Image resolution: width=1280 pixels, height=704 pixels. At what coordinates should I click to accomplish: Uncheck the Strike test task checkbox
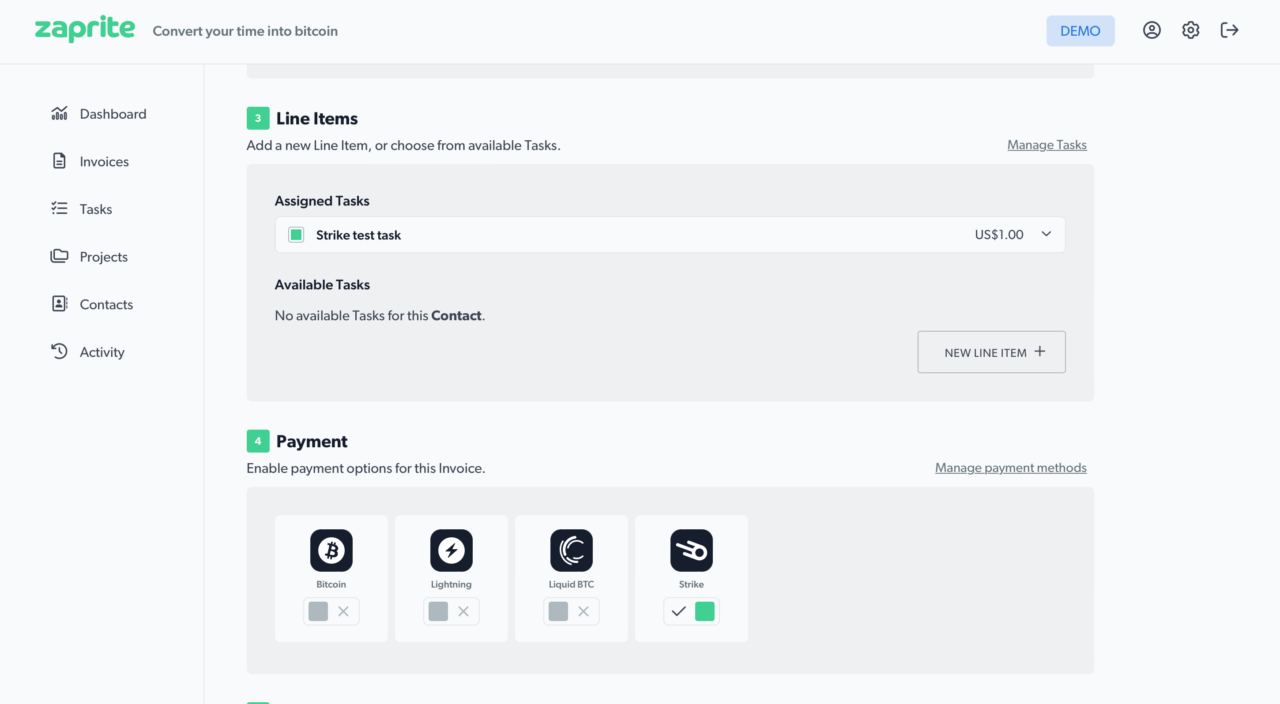point(296,235)
